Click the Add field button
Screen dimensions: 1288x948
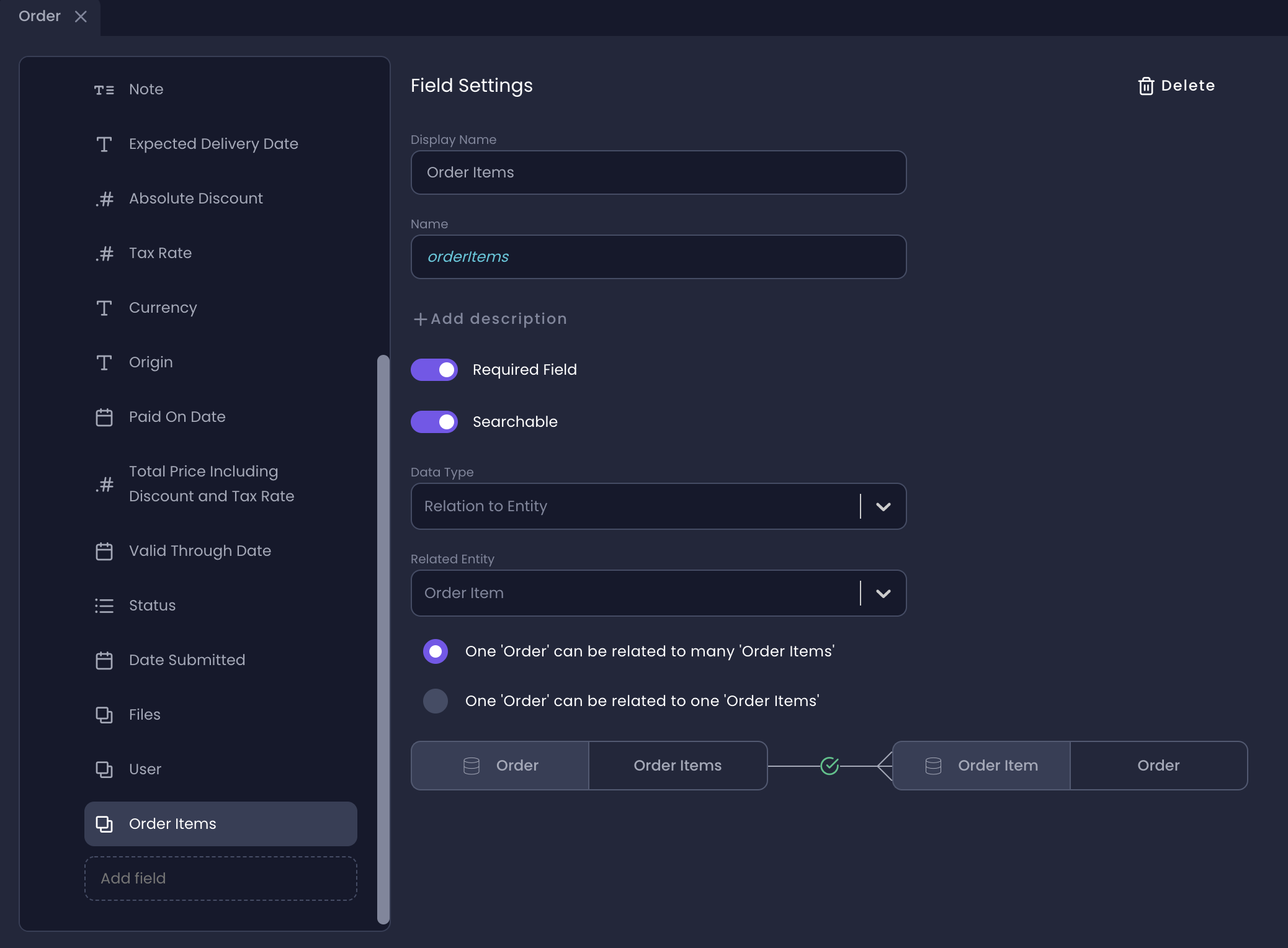pos(220,879)
